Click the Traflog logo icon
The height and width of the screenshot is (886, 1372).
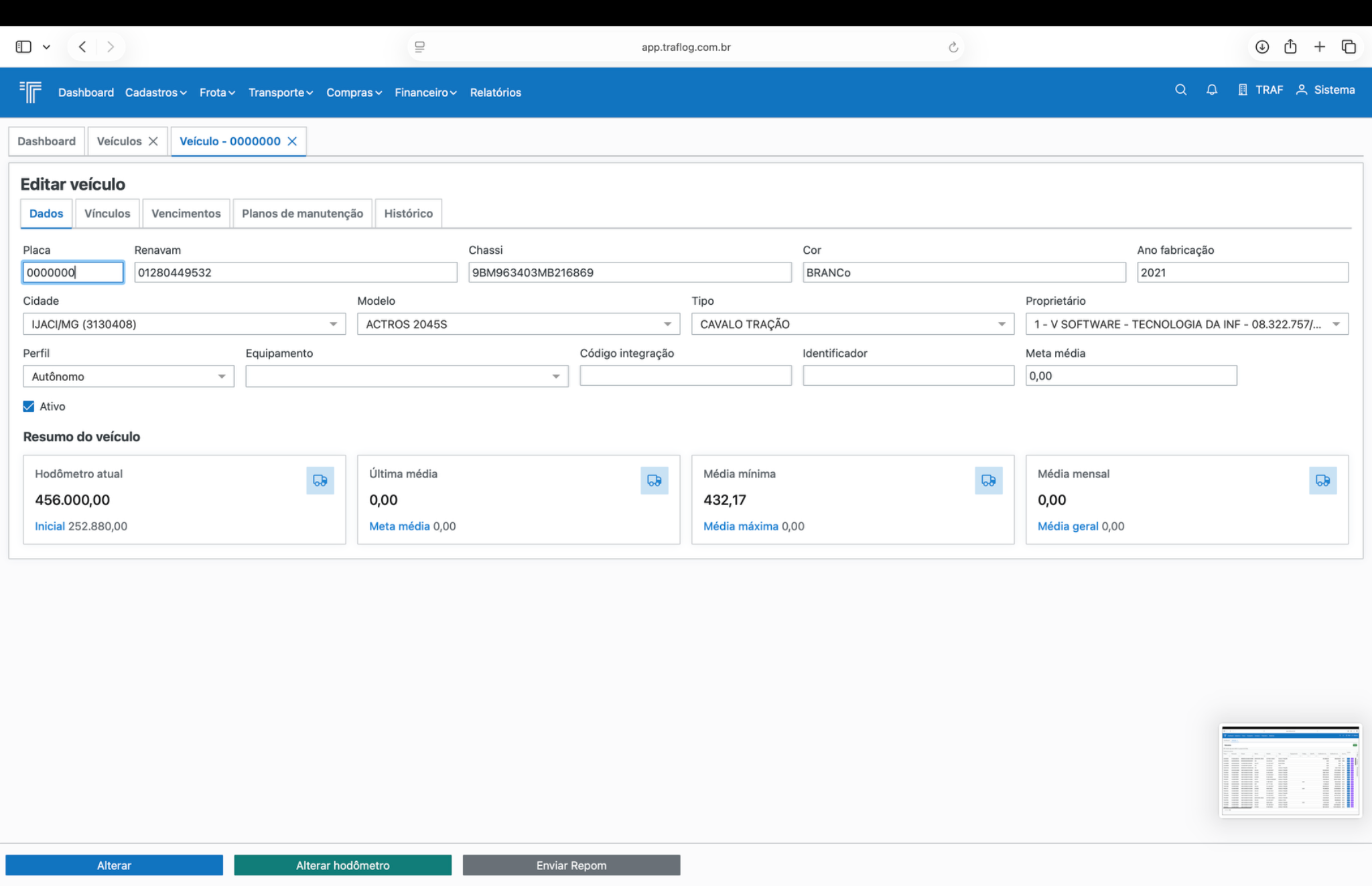coord(31,92)
